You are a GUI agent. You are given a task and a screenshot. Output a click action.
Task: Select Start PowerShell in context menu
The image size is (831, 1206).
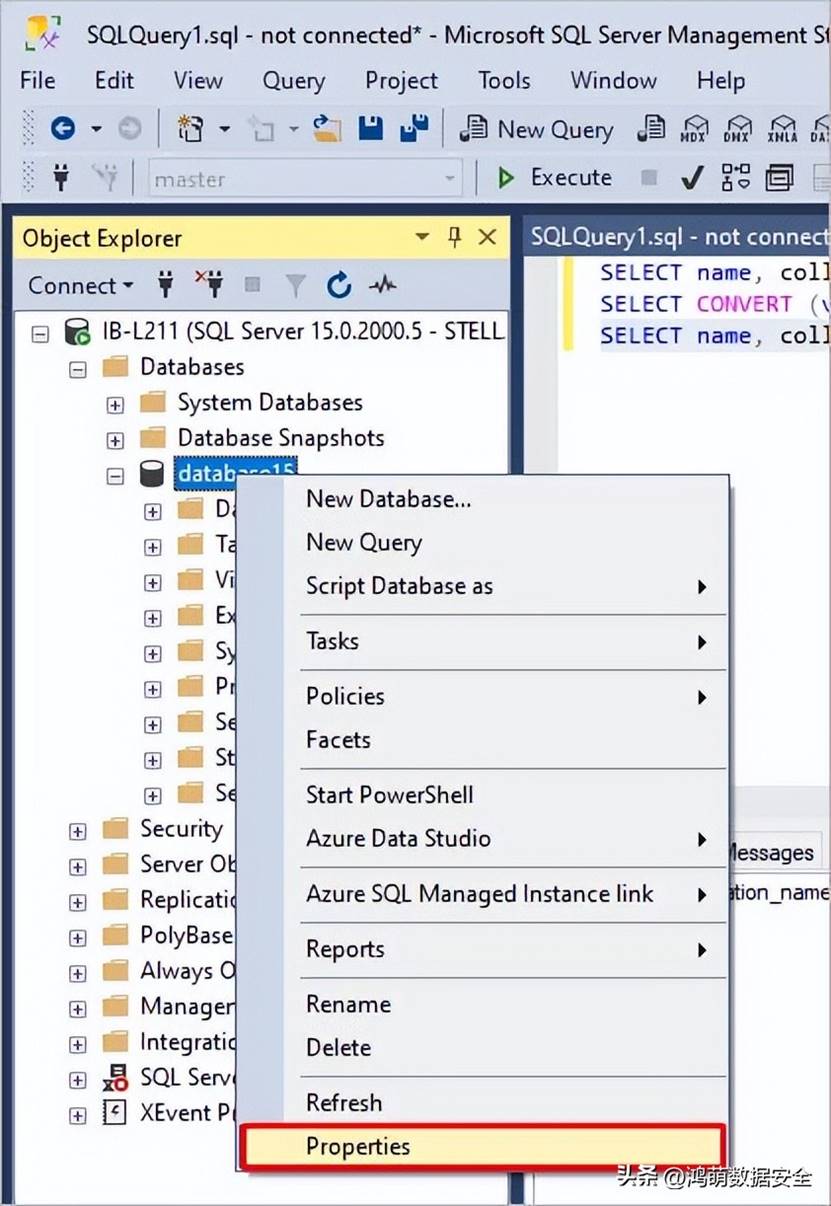click(483, 795)
